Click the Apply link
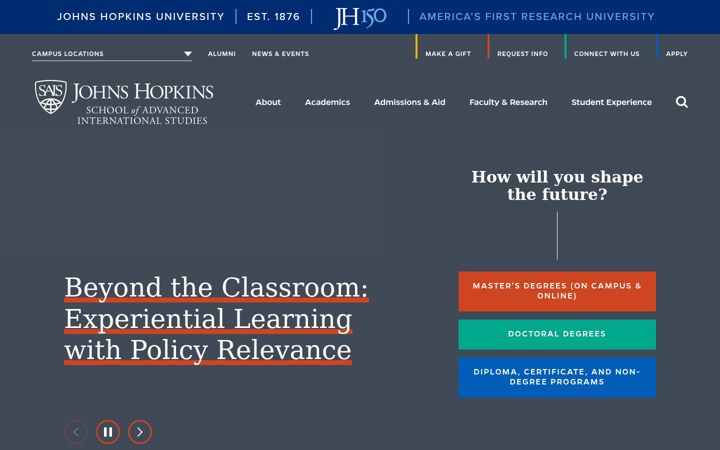720x450 pixels. click(x=677, y=54)
